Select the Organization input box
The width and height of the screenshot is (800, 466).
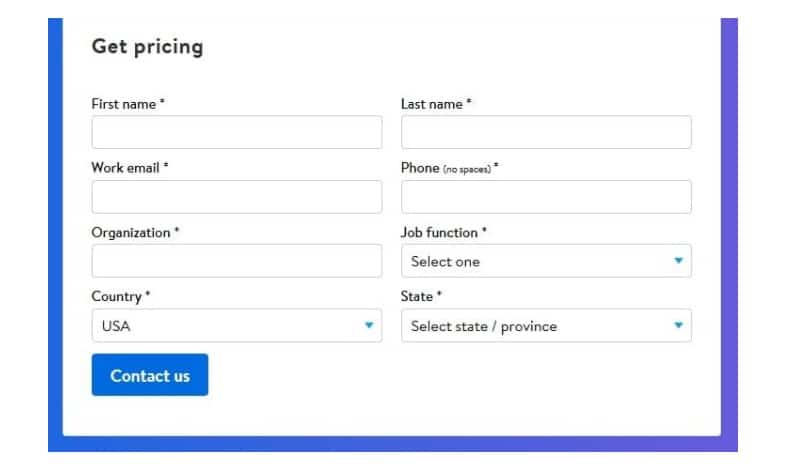coord(237,261)
